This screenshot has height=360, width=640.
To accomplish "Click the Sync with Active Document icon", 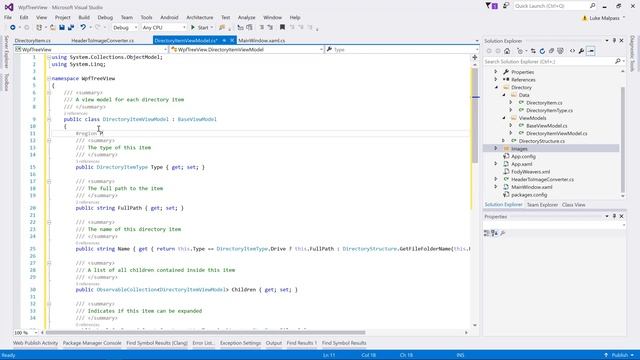I will (x=533, y=51).
